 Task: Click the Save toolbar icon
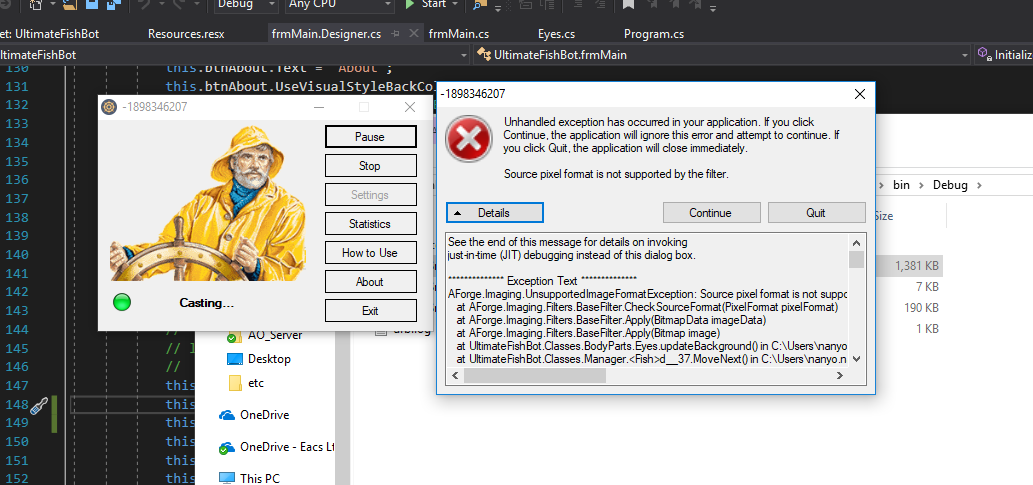click(92, 5)
